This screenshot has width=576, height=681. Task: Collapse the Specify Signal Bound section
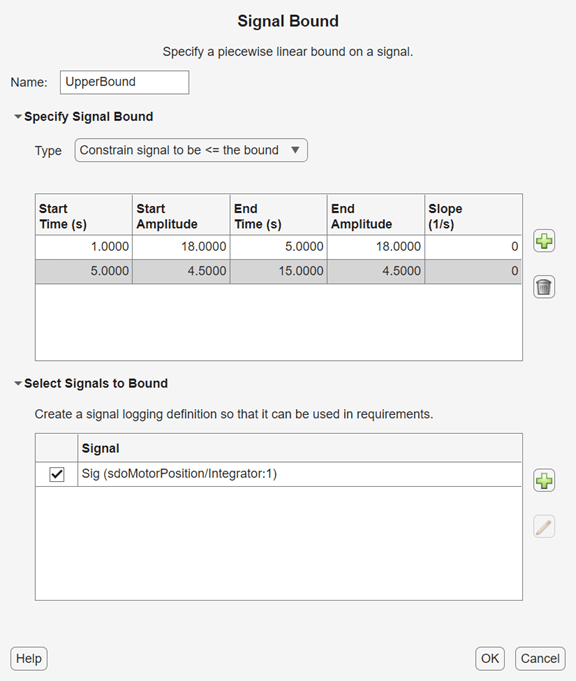coord(18,116)
